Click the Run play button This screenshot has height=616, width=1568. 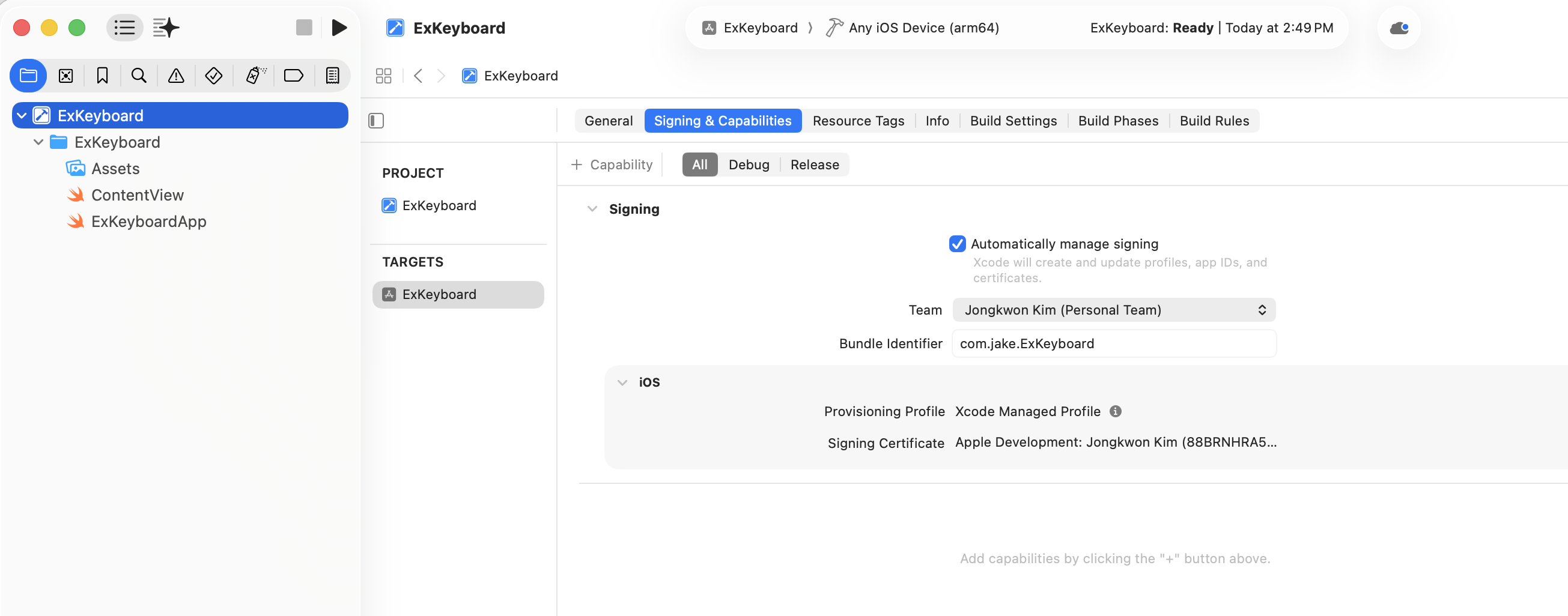(x=339, y=28)
